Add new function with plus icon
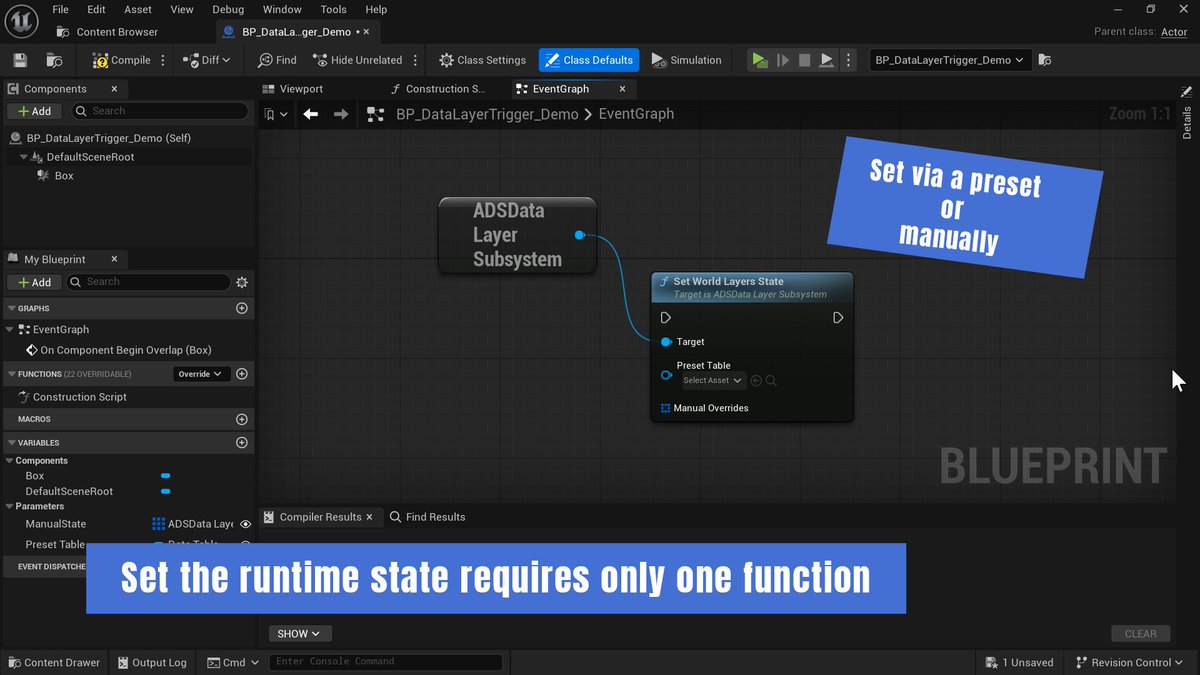Image resolution: width=1200 pixels, height=675 pixels. (x=241, y=374)
